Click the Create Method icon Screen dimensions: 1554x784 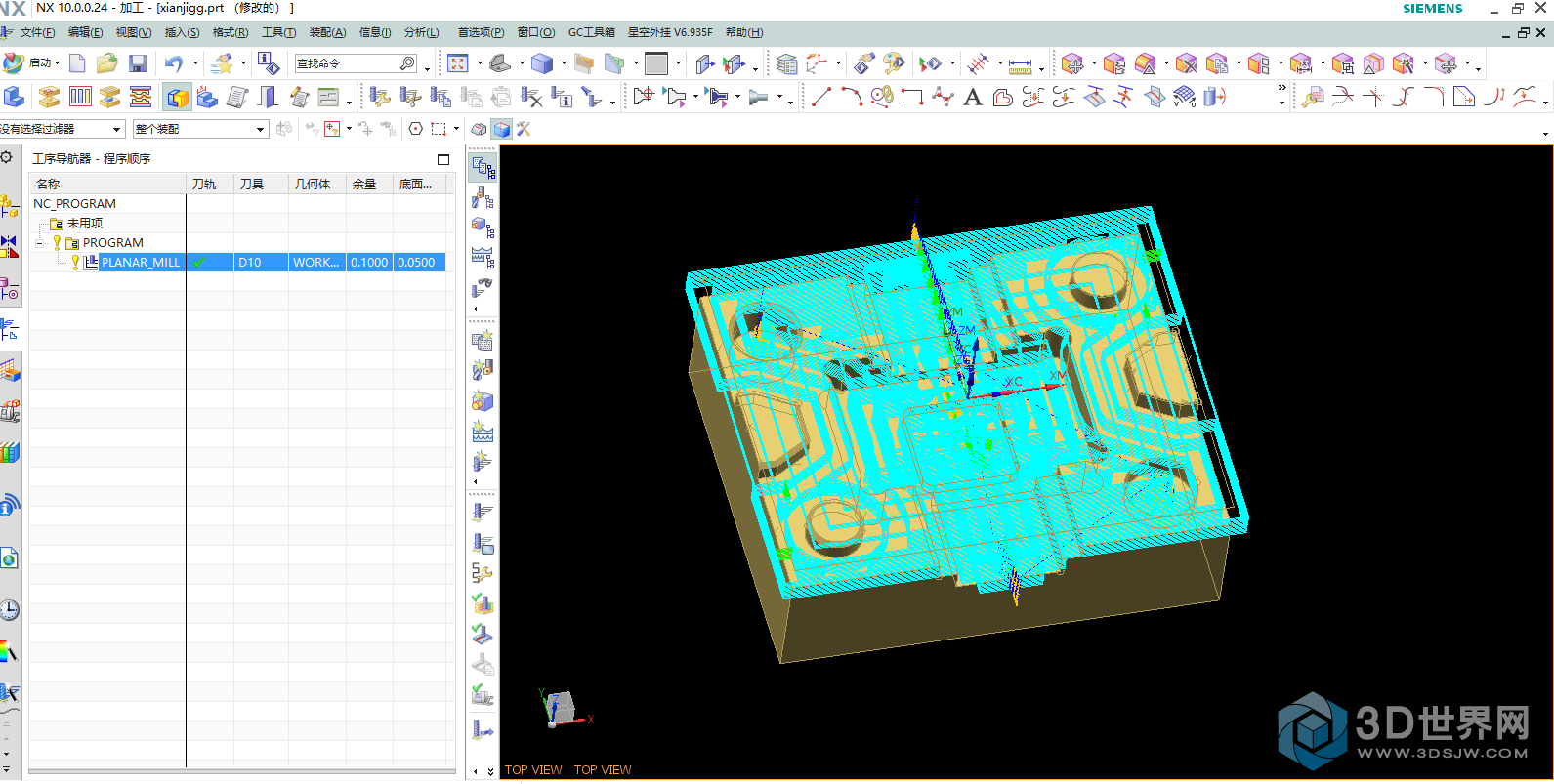[483, 431]
